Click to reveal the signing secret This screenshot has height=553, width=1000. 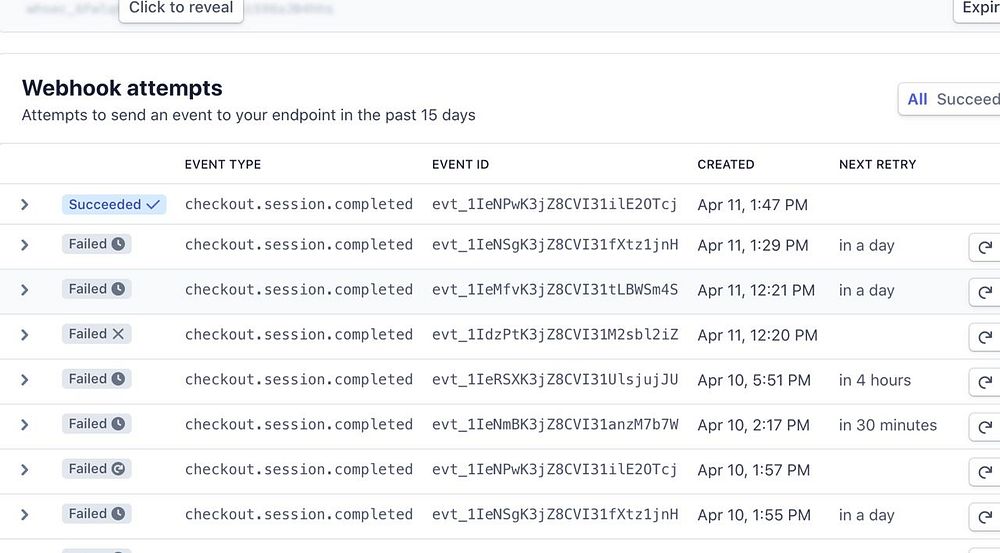pyautogui.click(x=181, y=8)
